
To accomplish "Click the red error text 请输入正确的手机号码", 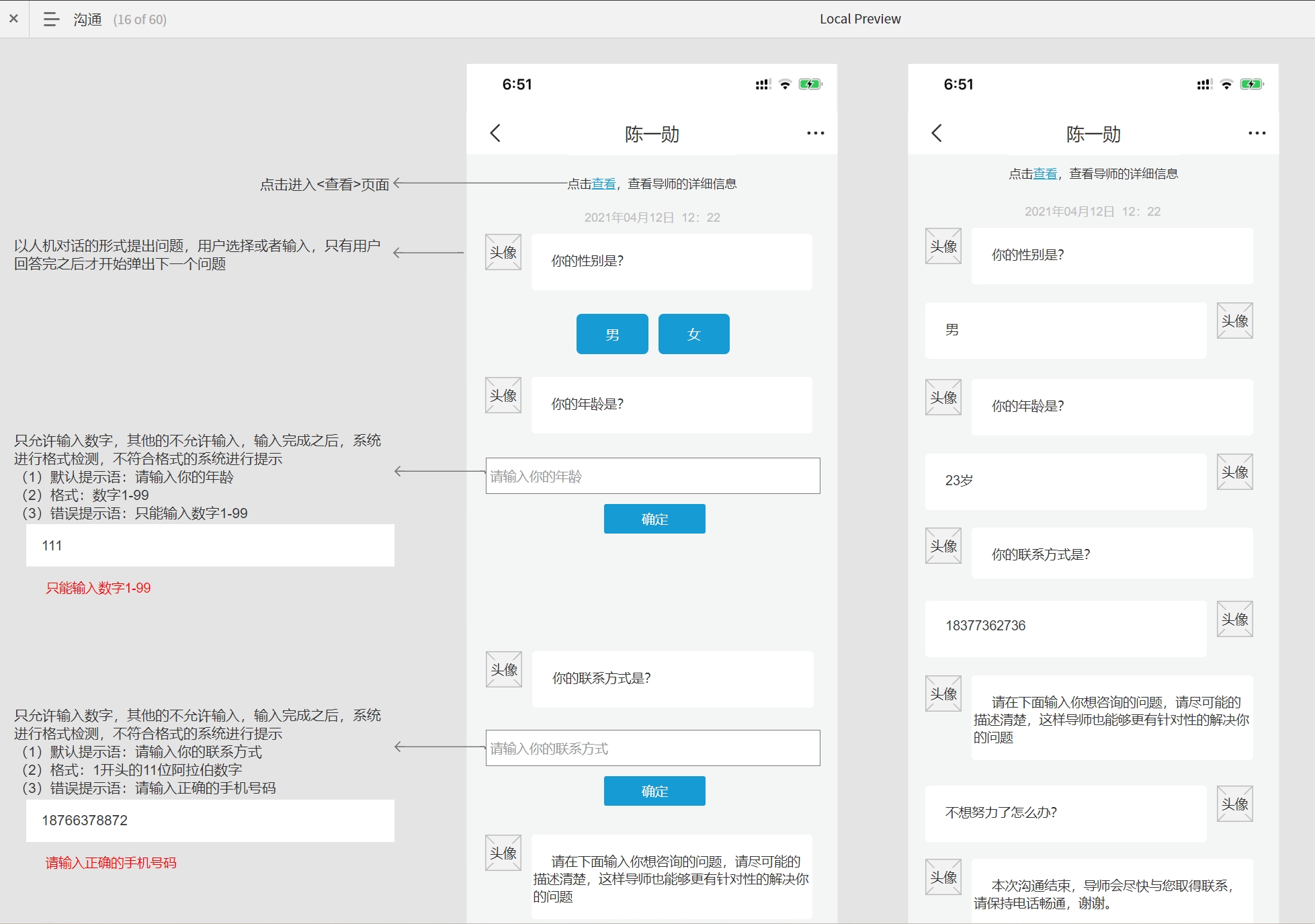I will click(x=111, y=863).
